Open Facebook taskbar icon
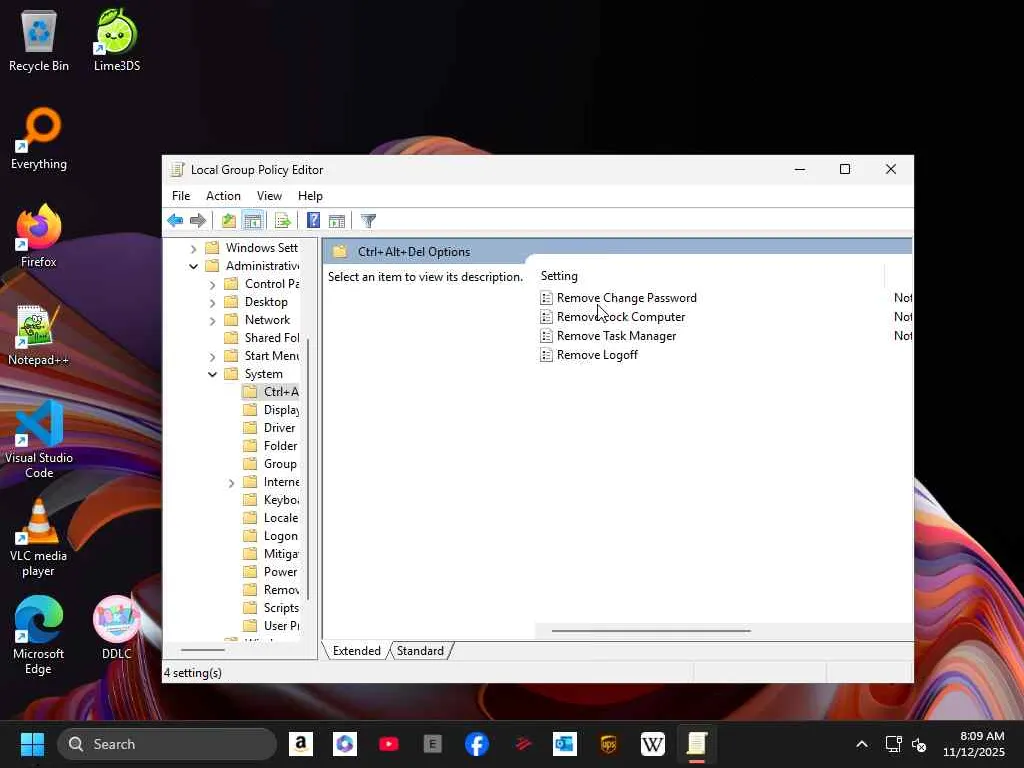The image size is (1024, 768). click(x=477, y=744)
